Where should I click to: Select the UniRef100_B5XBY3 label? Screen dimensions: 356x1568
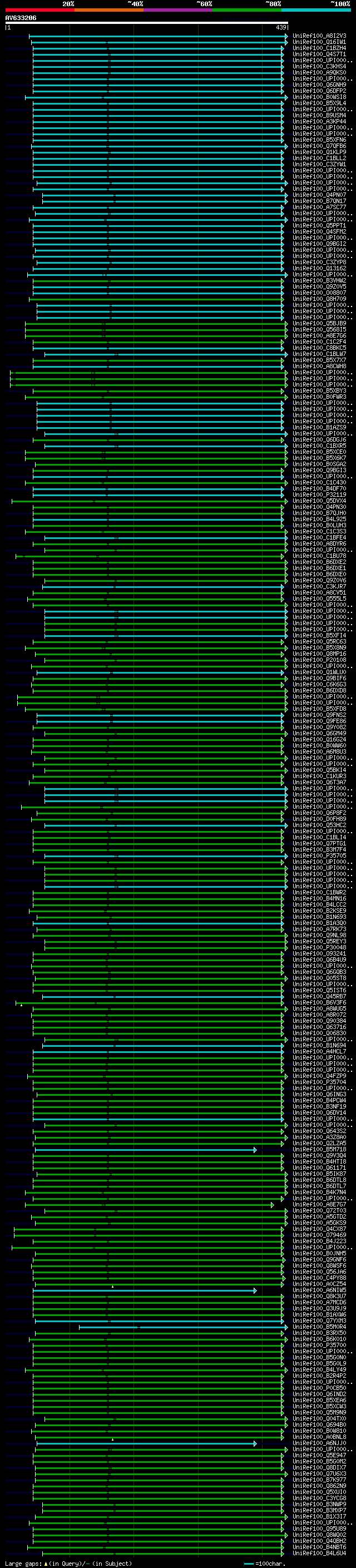(x=319, y=391)
